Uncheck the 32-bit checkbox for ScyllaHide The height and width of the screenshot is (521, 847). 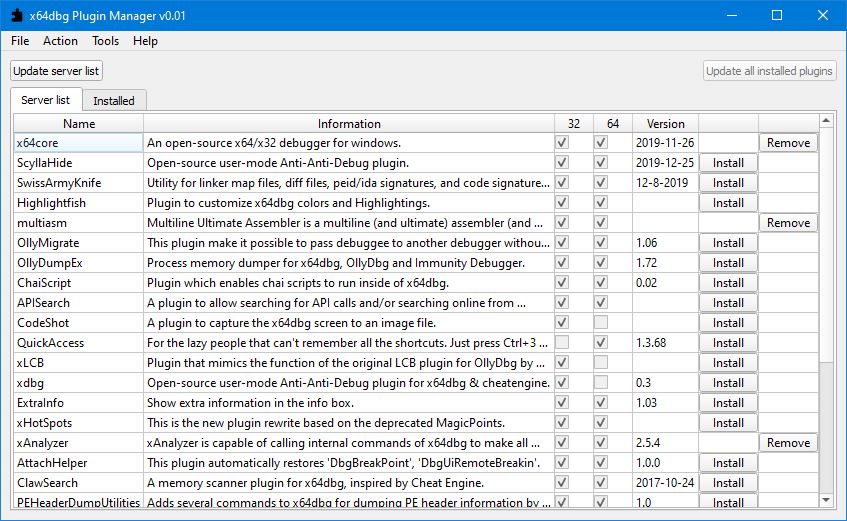tap(562, 162)
